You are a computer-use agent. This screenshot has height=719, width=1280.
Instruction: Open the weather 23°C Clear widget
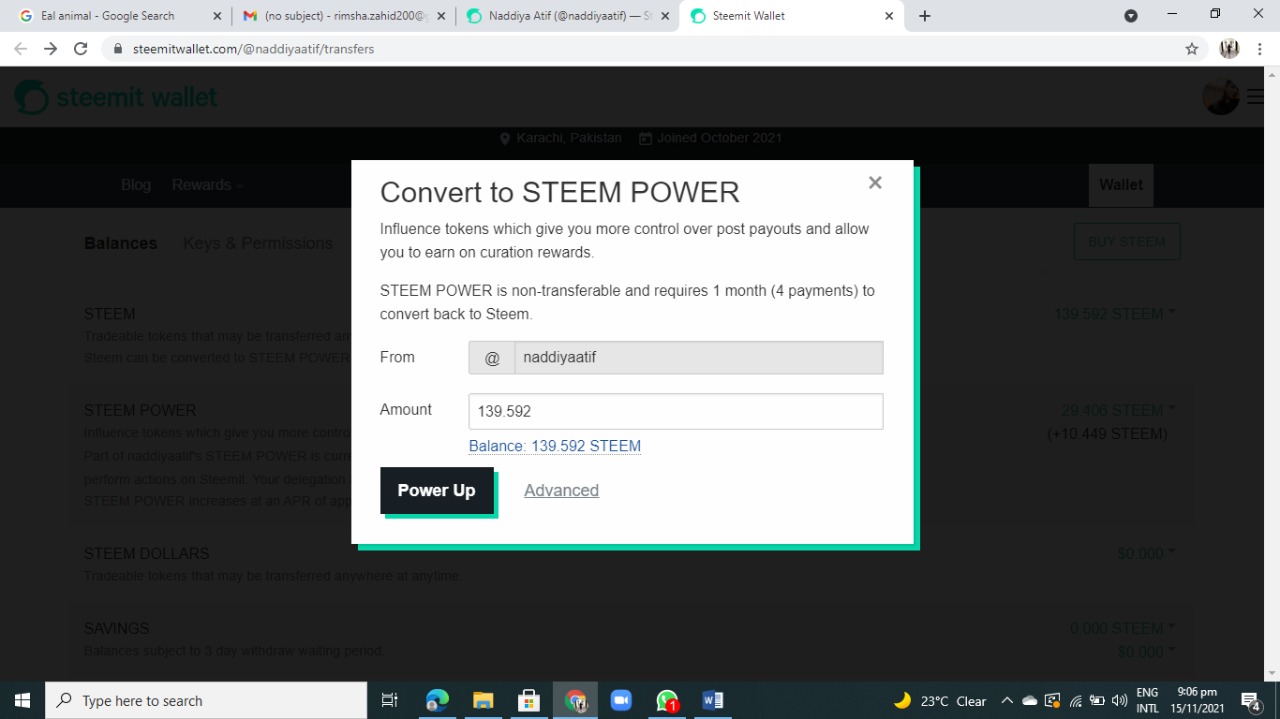point(940,700)
